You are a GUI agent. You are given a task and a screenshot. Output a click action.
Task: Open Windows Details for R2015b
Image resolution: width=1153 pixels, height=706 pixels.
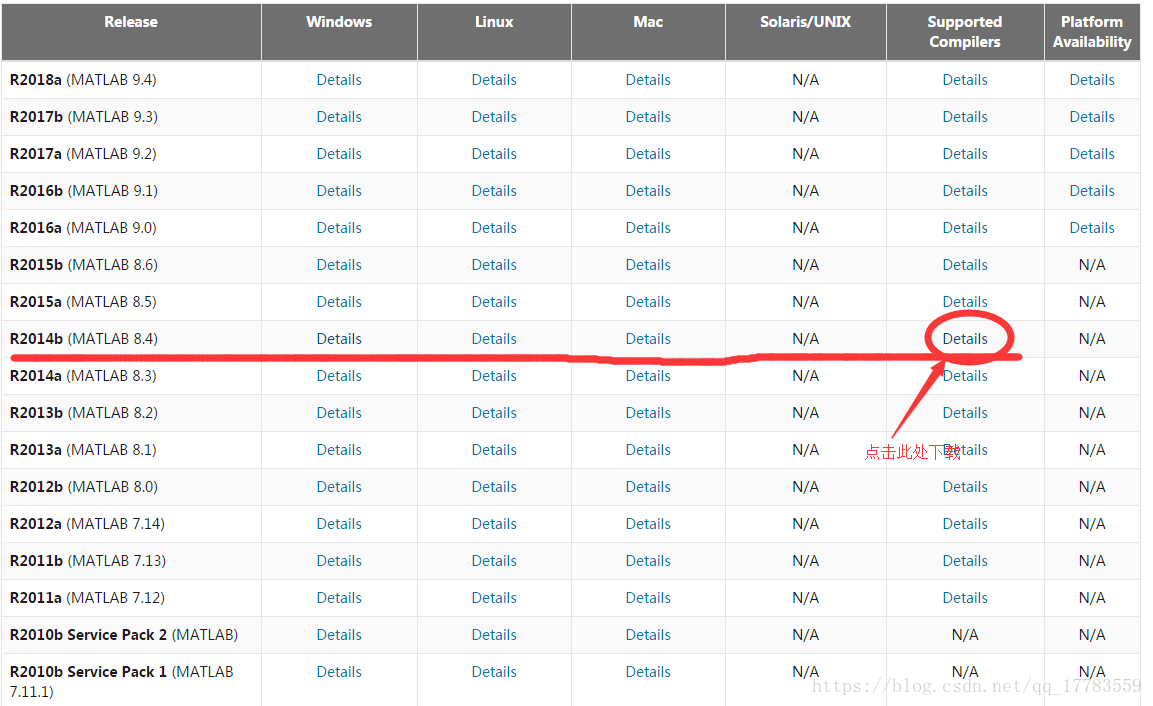pos(339,265)
